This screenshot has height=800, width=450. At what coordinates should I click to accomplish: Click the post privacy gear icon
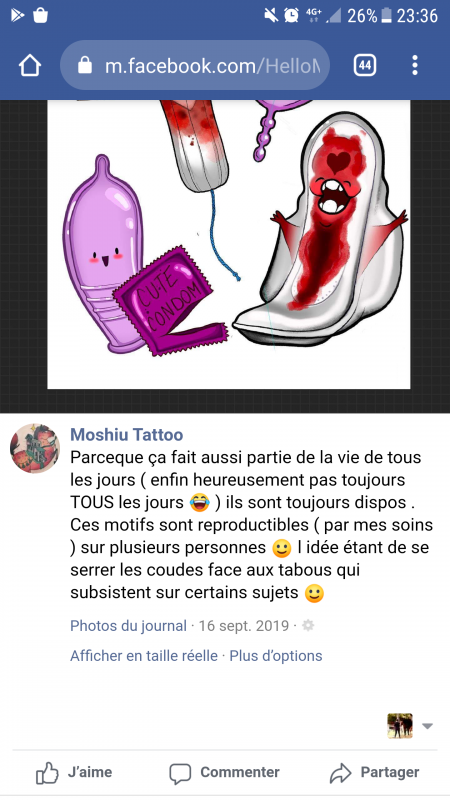(308, 626)
